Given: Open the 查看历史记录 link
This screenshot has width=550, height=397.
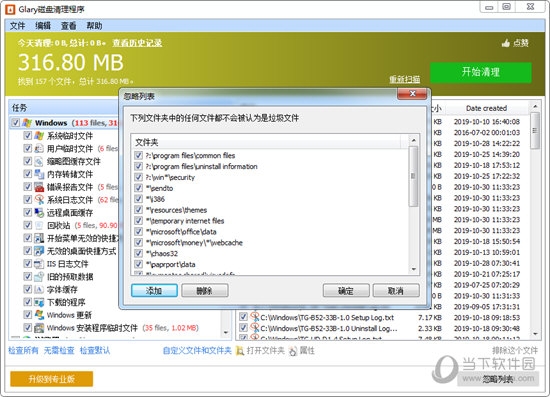Looking at the screenshot, I should pyautogui.click(x=137, y=43).
